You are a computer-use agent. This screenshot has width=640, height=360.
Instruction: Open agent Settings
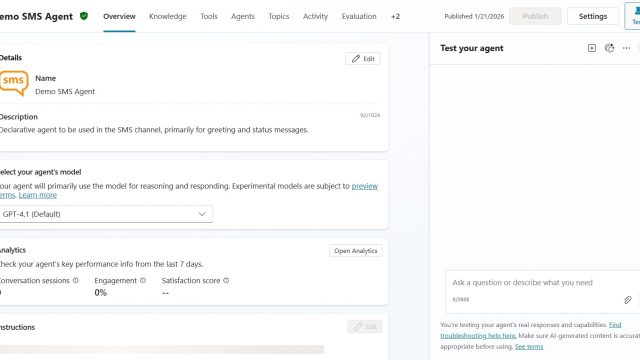593,16
